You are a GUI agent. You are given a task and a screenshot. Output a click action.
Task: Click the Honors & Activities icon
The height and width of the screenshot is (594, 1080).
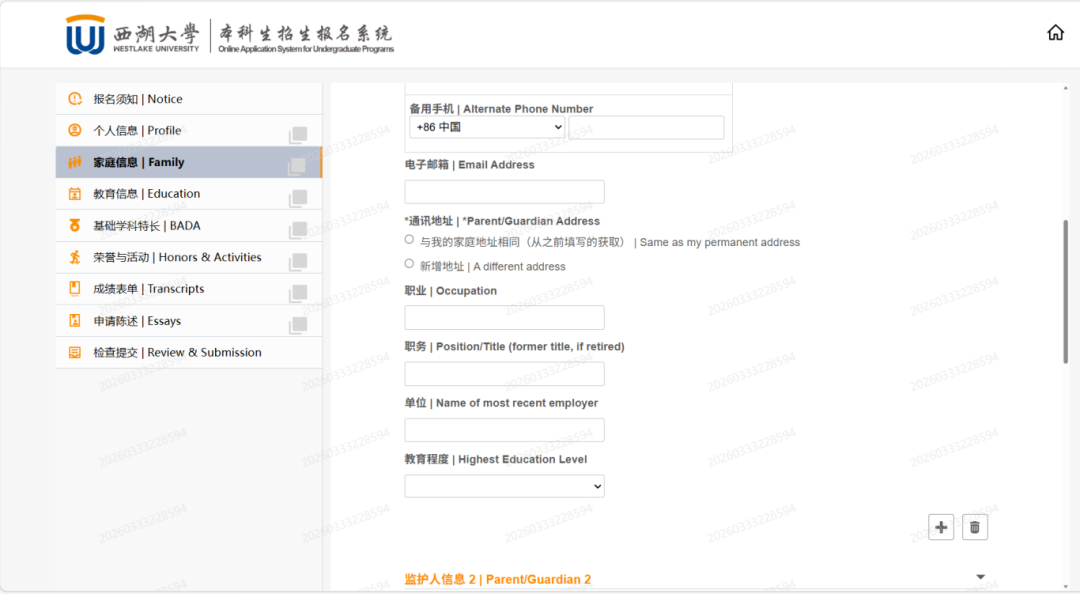click(x=73, y=257)
